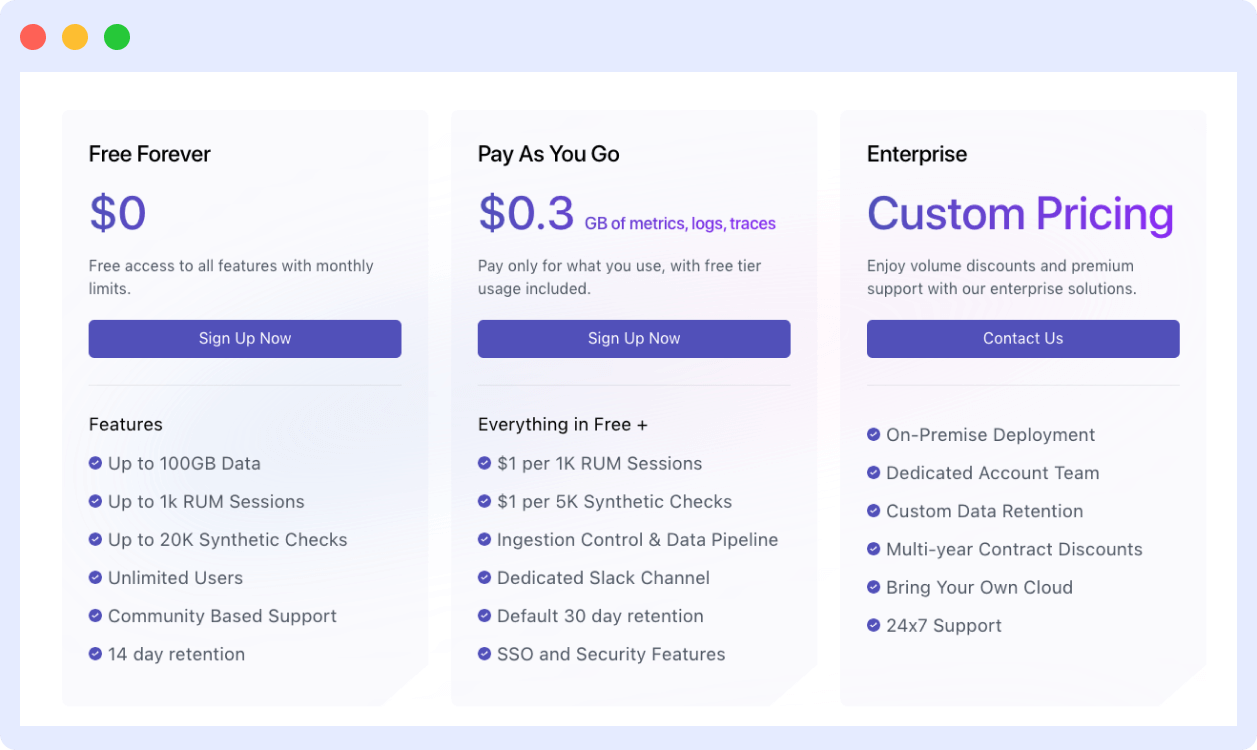Image resolution: width=1257 pixels, height=750 pixels.
Task: Click the checkmark beside On-Premise Deployment
Action: [873, 435]
